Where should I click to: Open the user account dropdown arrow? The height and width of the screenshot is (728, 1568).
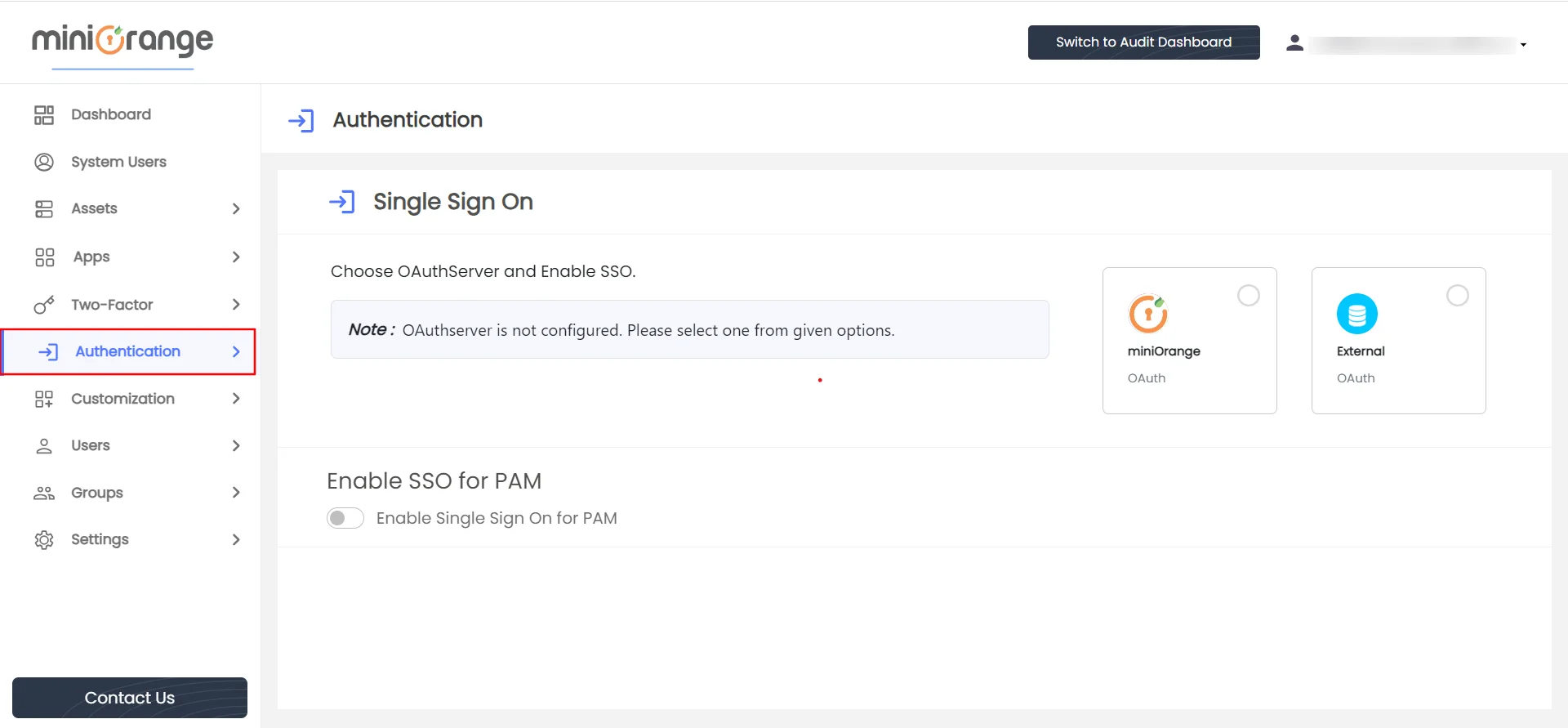pos(1523,45)
